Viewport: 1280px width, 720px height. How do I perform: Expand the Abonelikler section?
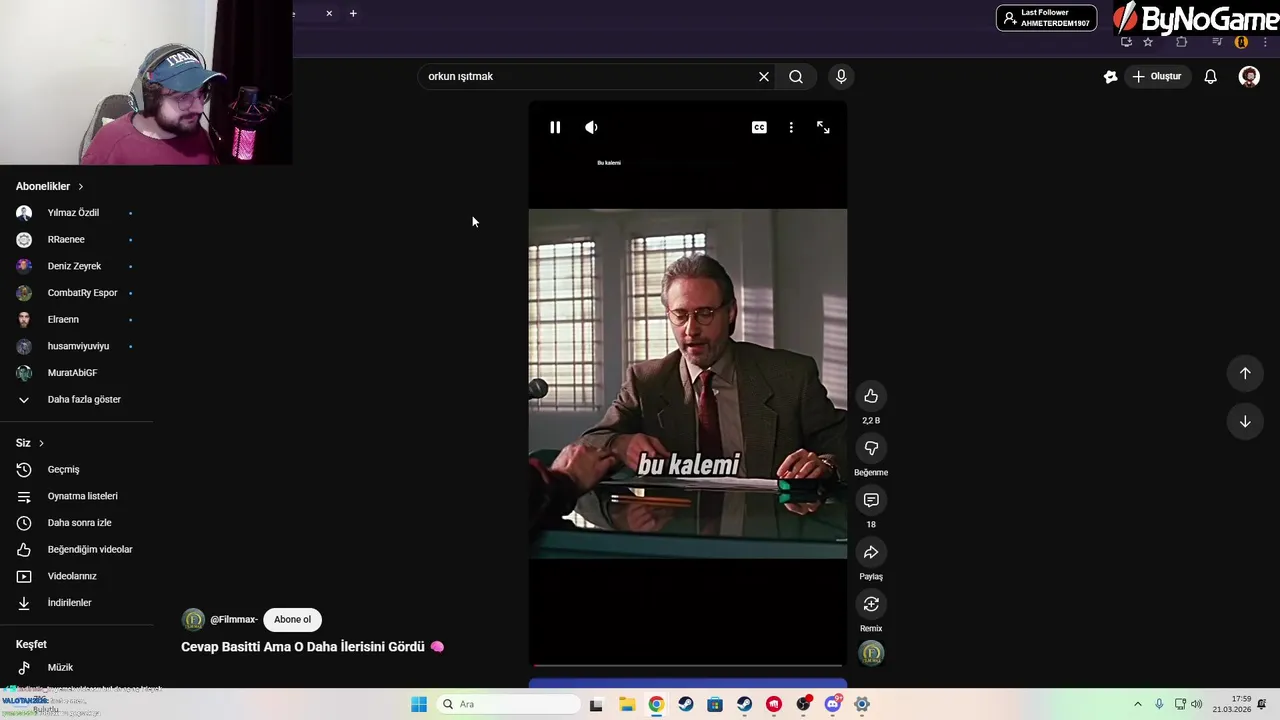[50, 186]
